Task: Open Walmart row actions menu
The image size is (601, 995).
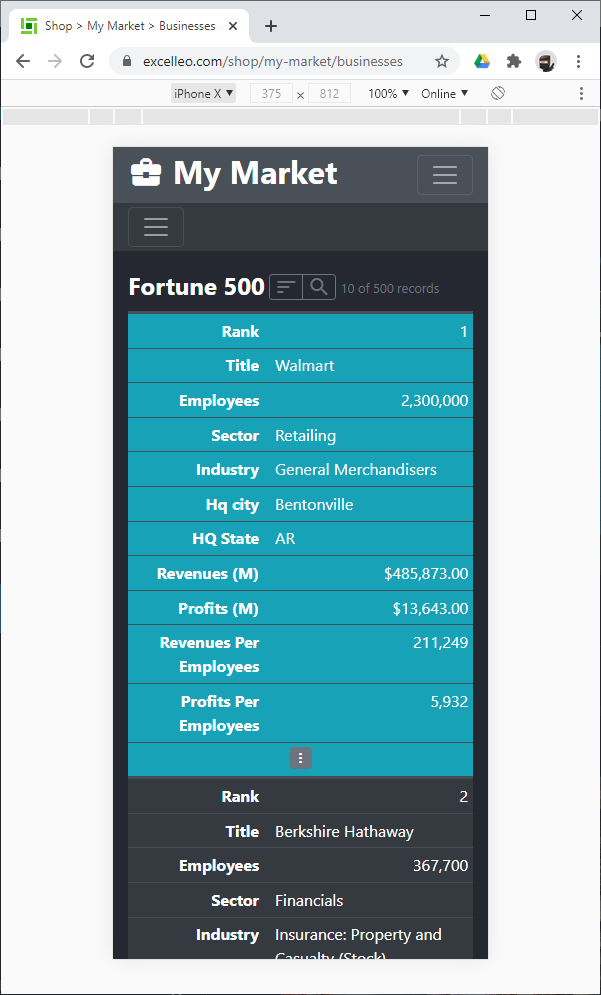Action: point(301,758)
